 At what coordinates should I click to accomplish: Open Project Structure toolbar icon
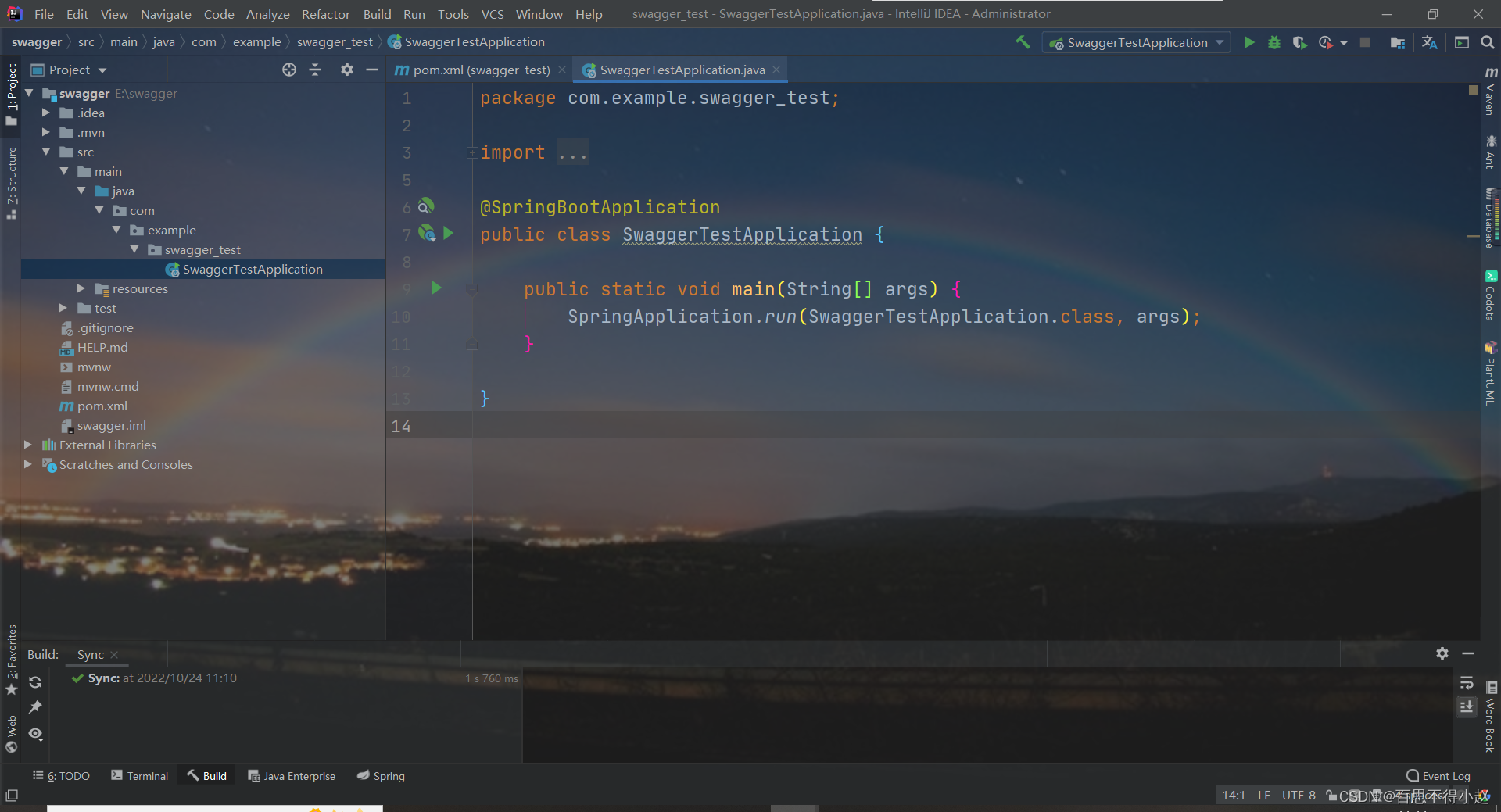point(1398,42)
